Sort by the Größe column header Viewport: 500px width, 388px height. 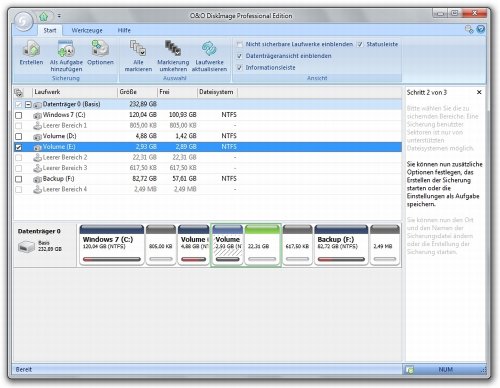click(x=137, y=92)
